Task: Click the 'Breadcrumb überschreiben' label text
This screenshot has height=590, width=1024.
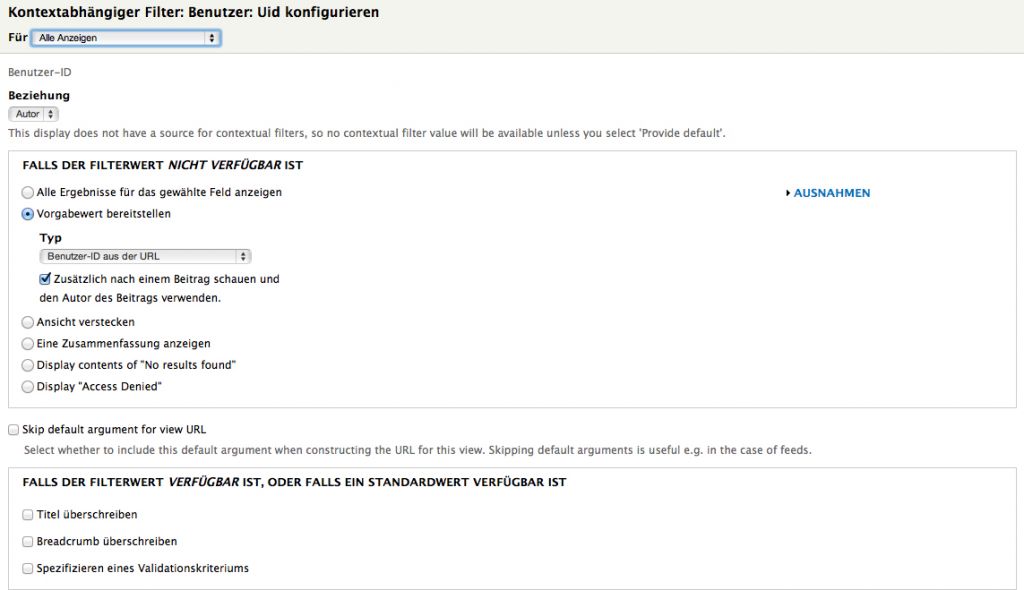Action: tap(107, 542)
